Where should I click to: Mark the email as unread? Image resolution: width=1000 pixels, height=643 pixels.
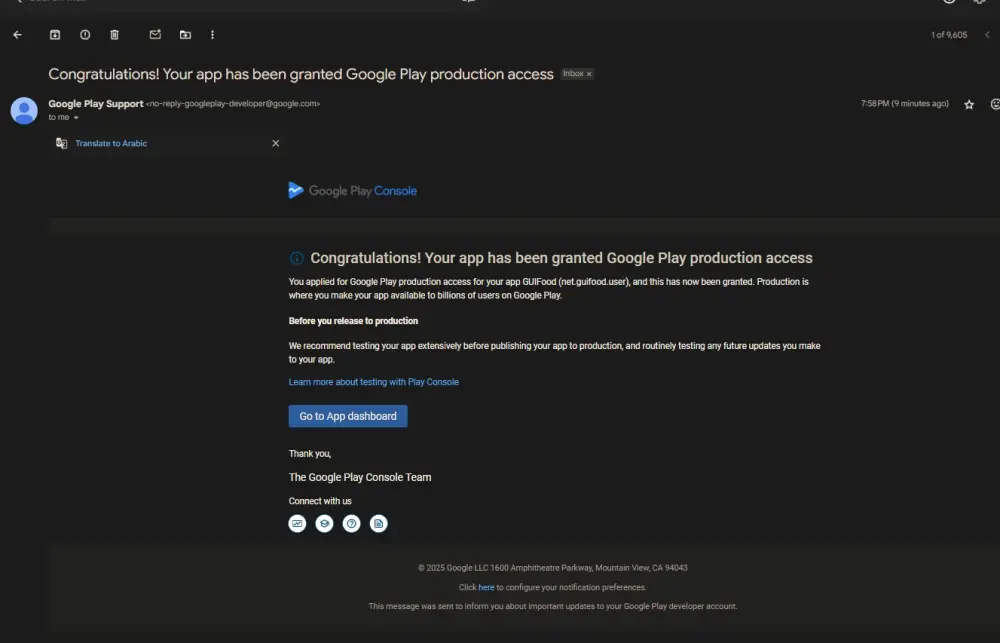tap(155, 35)
